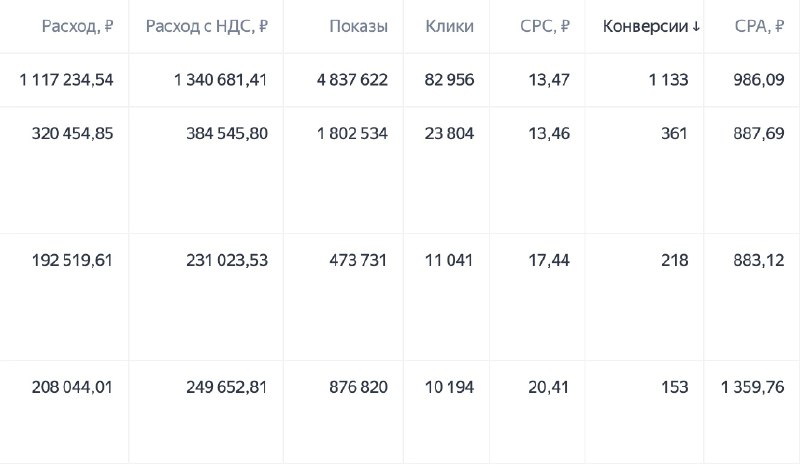Click the Расход с НДС, ₽ column header
800x464 pixels.
207,27
